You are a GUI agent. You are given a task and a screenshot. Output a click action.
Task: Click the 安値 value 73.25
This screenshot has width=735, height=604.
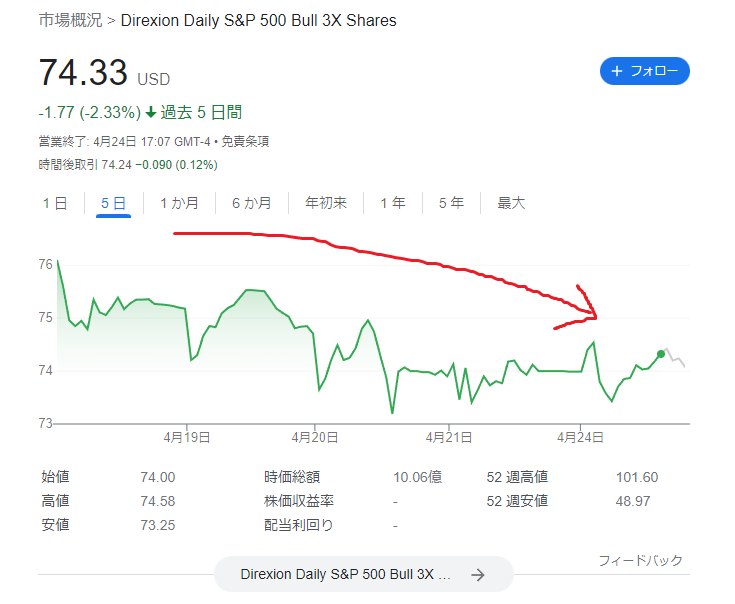click(x=158, y=525)
